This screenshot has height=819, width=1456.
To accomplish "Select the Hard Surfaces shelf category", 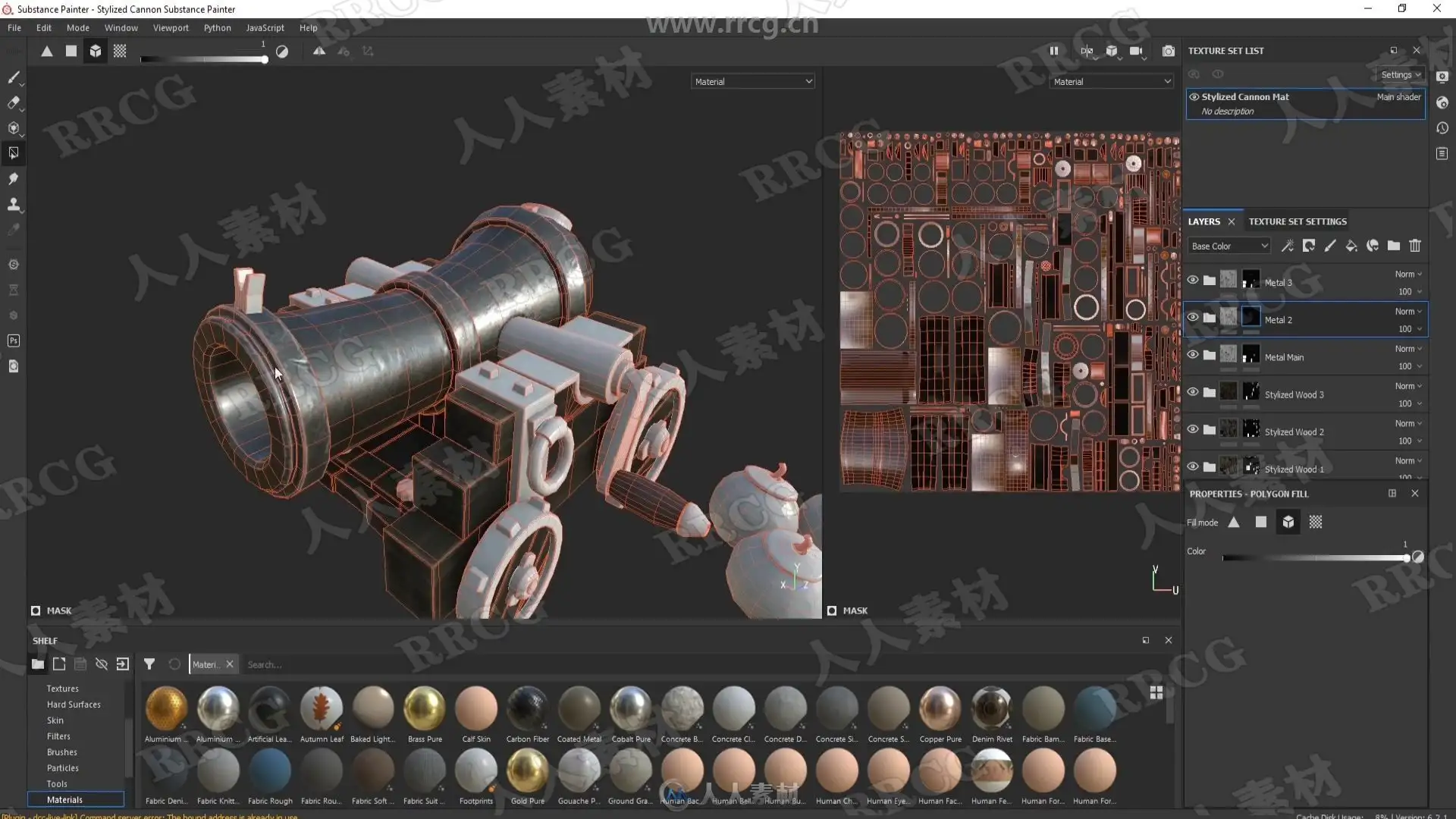I will click(x=74, y=704).
